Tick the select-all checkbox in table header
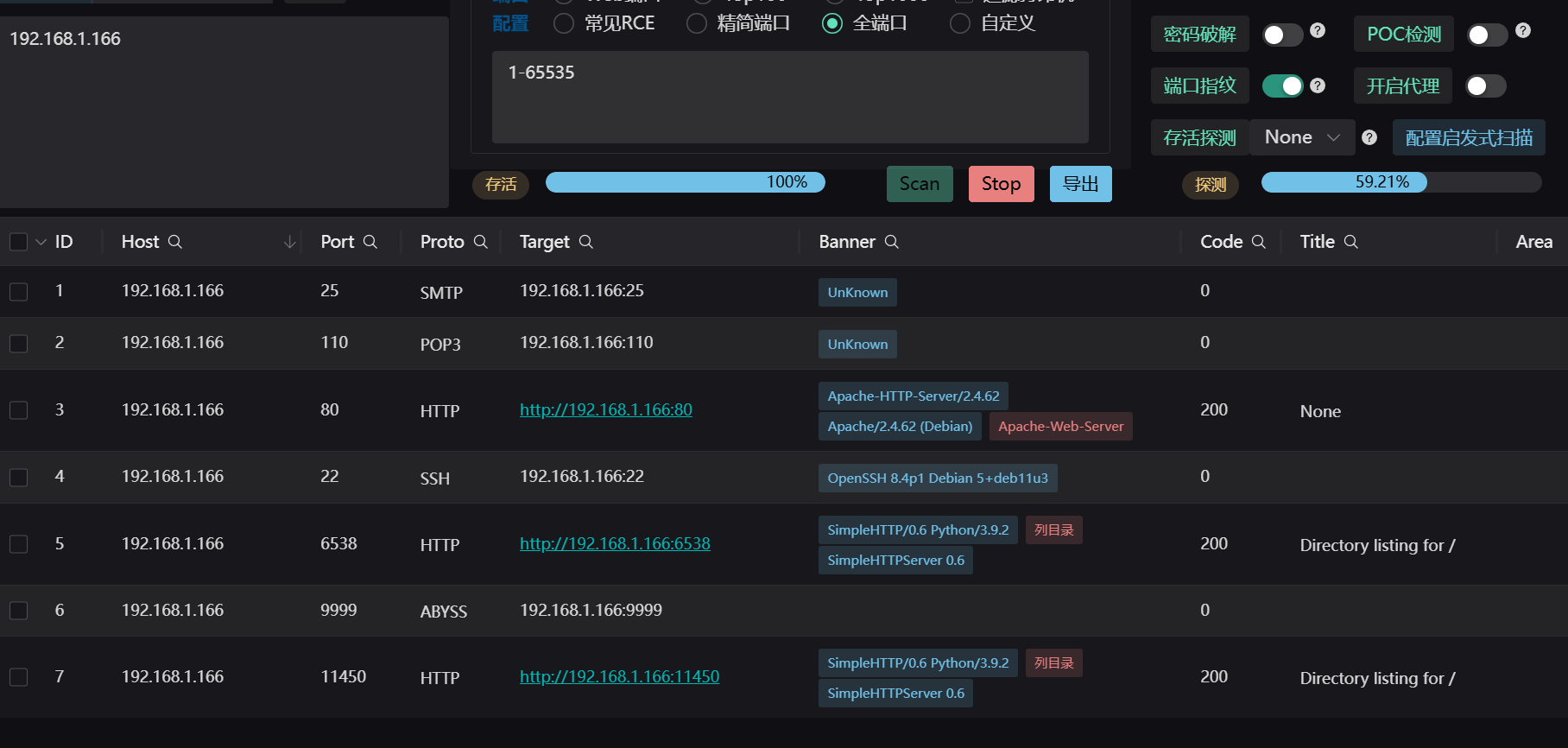This screenshot has width=1568, height=748. coord(18,242)
